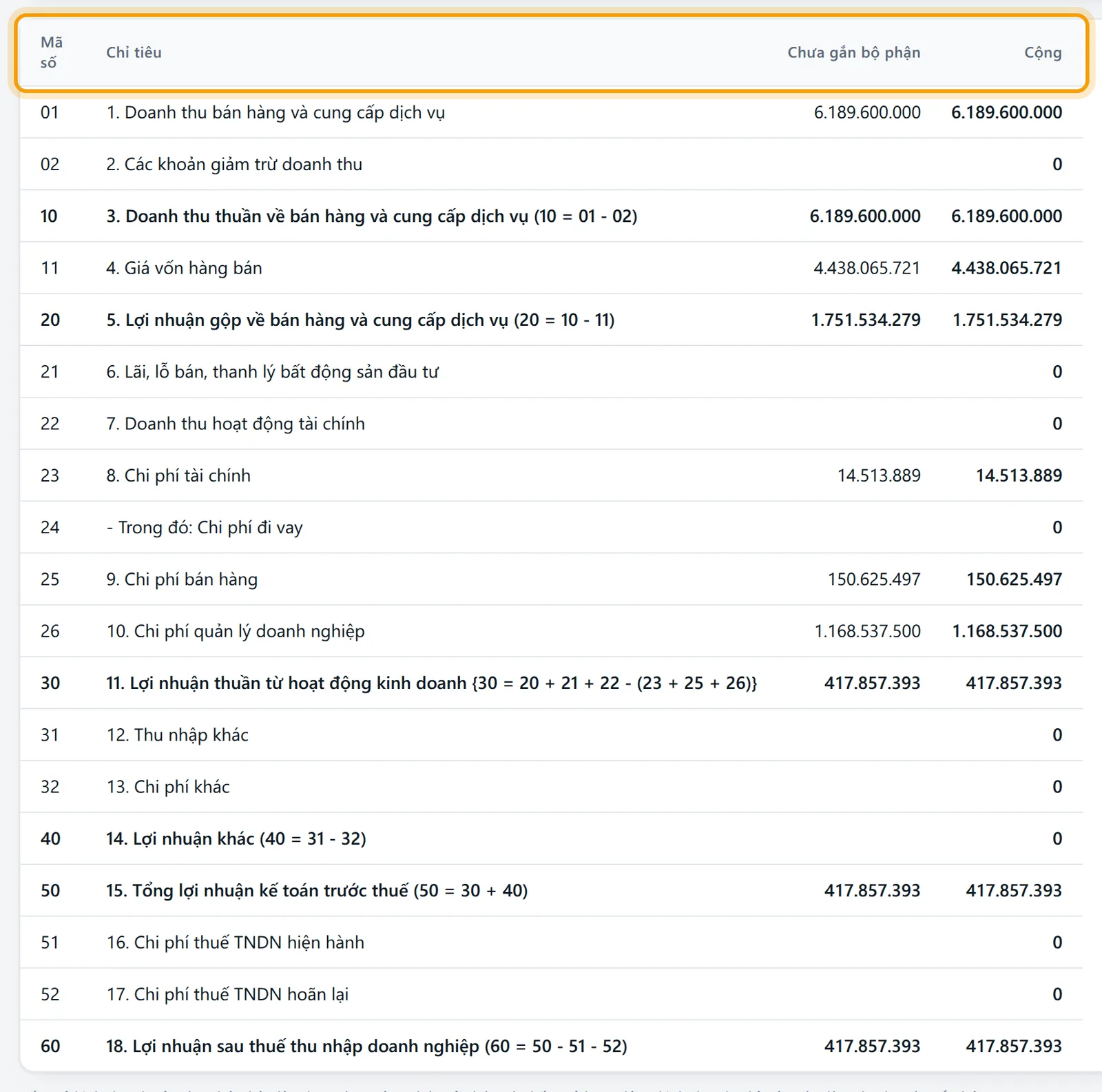Select the code "52" cell
The image size is (1102, 1092).
coord(50,994)
